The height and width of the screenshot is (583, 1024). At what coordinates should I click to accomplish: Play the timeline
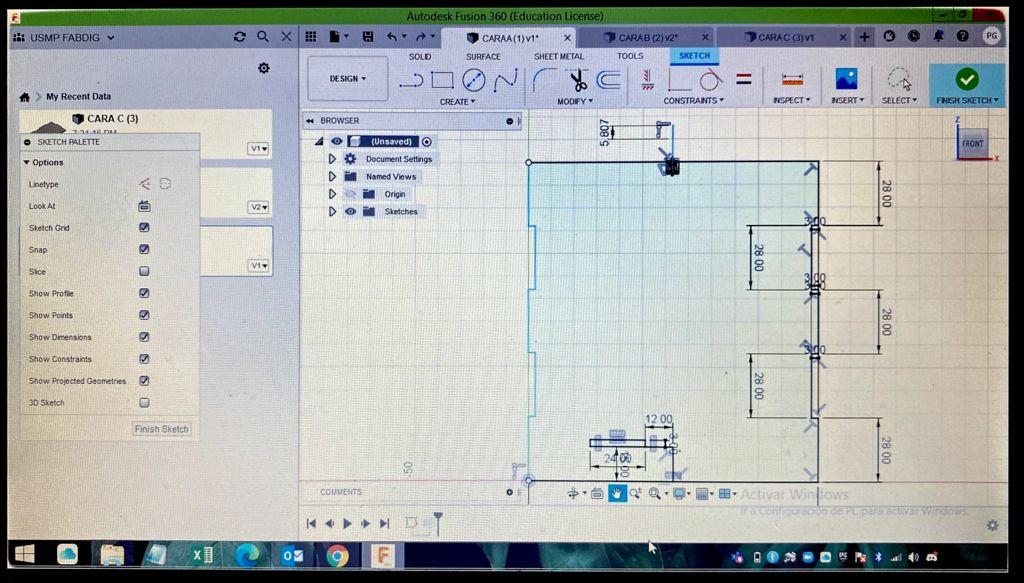[347, 524]
